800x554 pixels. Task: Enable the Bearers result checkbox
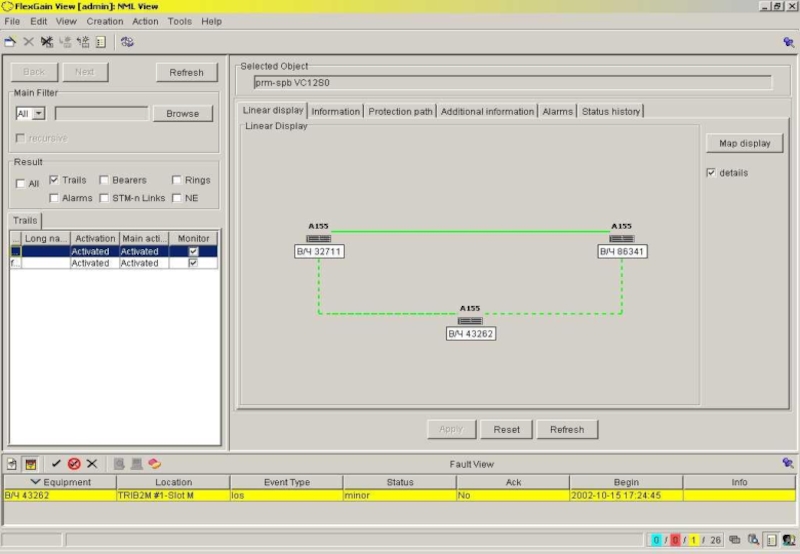coord(104,180)
